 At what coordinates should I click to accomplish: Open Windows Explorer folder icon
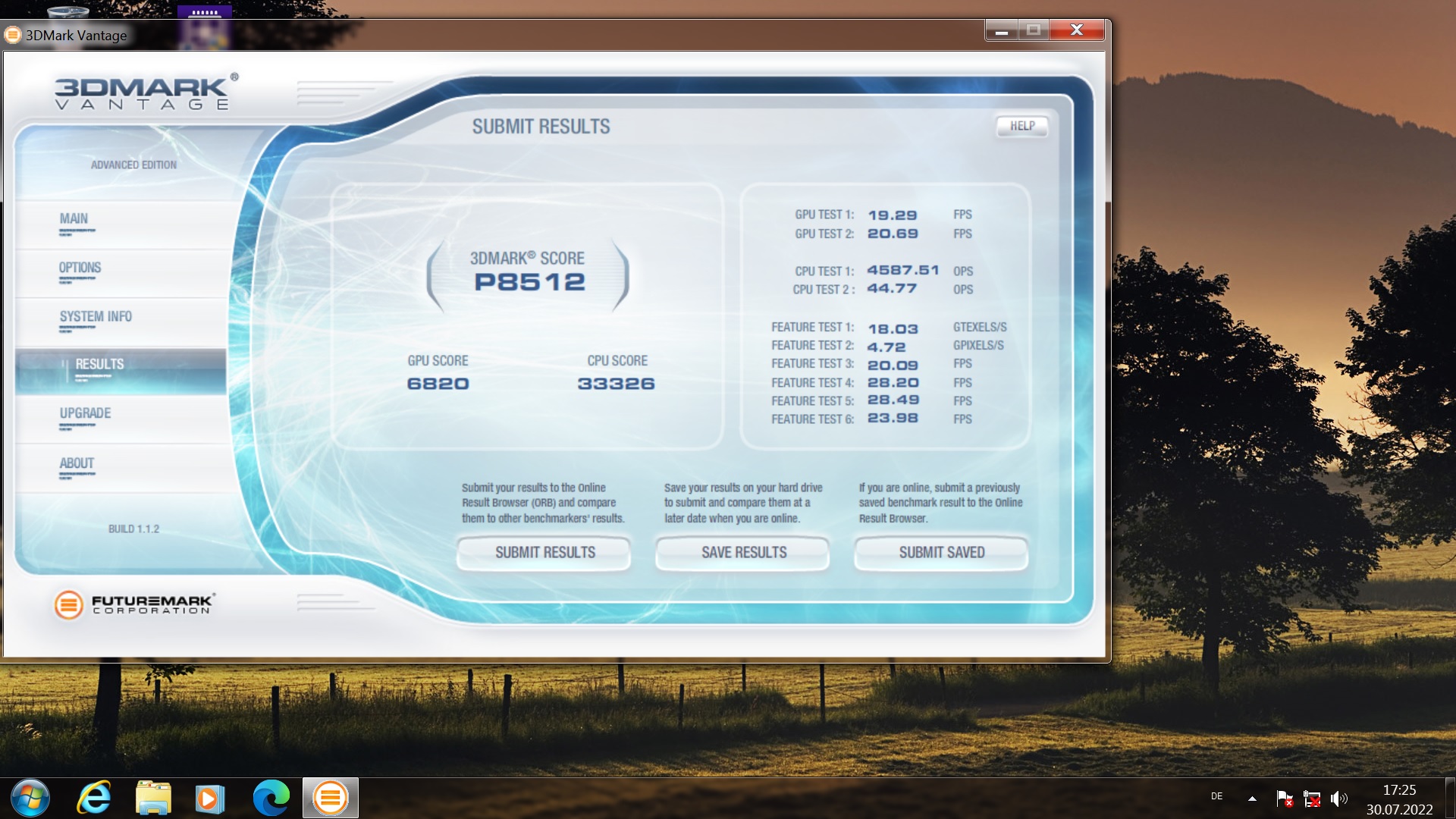click(x=153, y=798)
